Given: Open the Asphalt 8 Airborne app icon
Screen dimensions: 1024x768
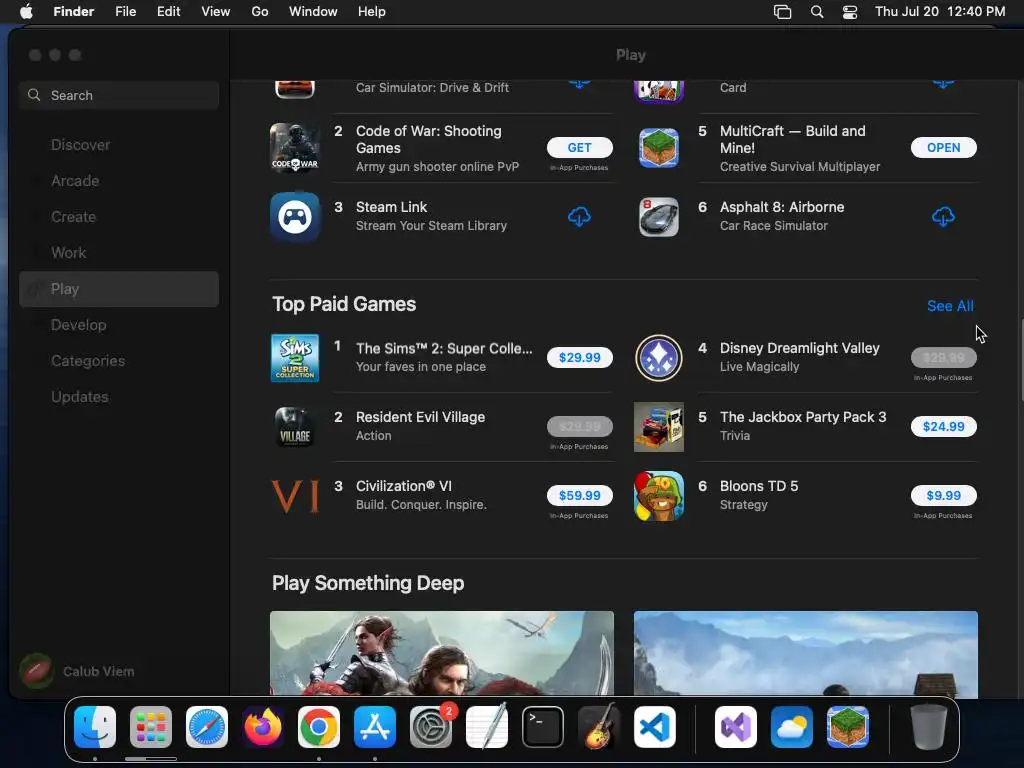Looking at the screenshot, I should (x=658, y=217).
